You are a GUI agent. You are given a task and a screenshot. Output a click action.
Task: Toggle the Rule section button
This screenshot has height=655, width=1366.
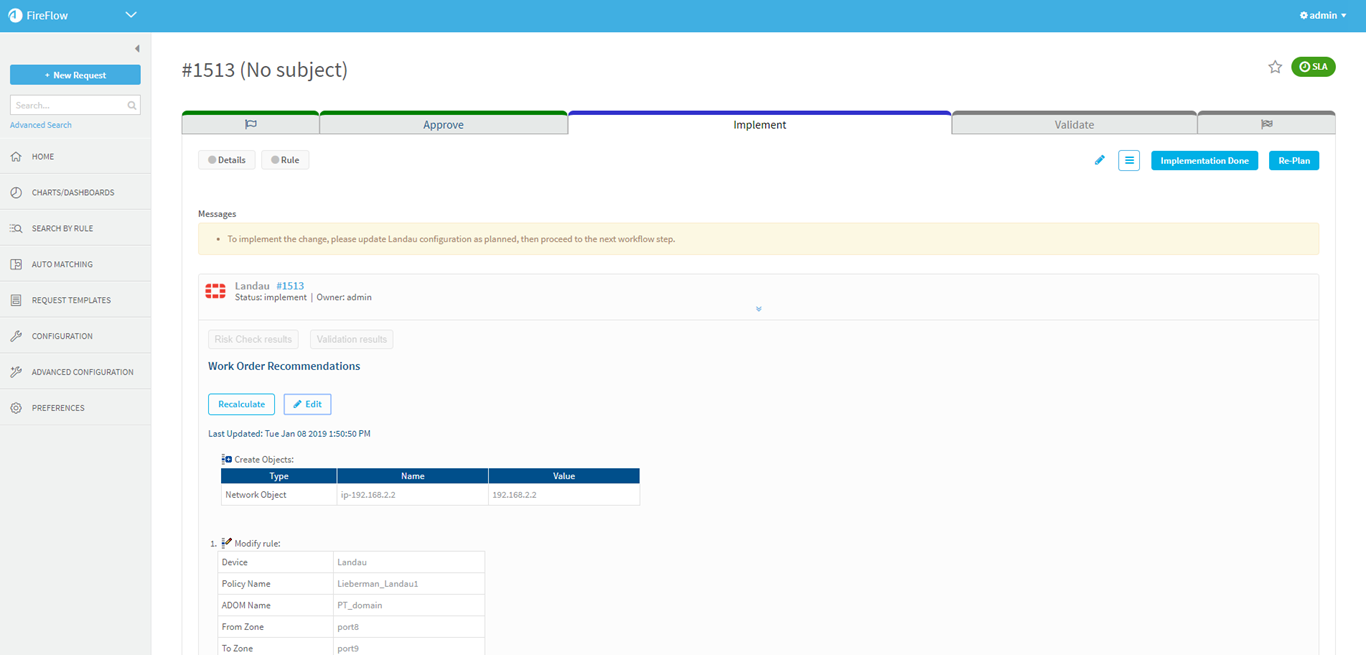[x=285, y=160]
